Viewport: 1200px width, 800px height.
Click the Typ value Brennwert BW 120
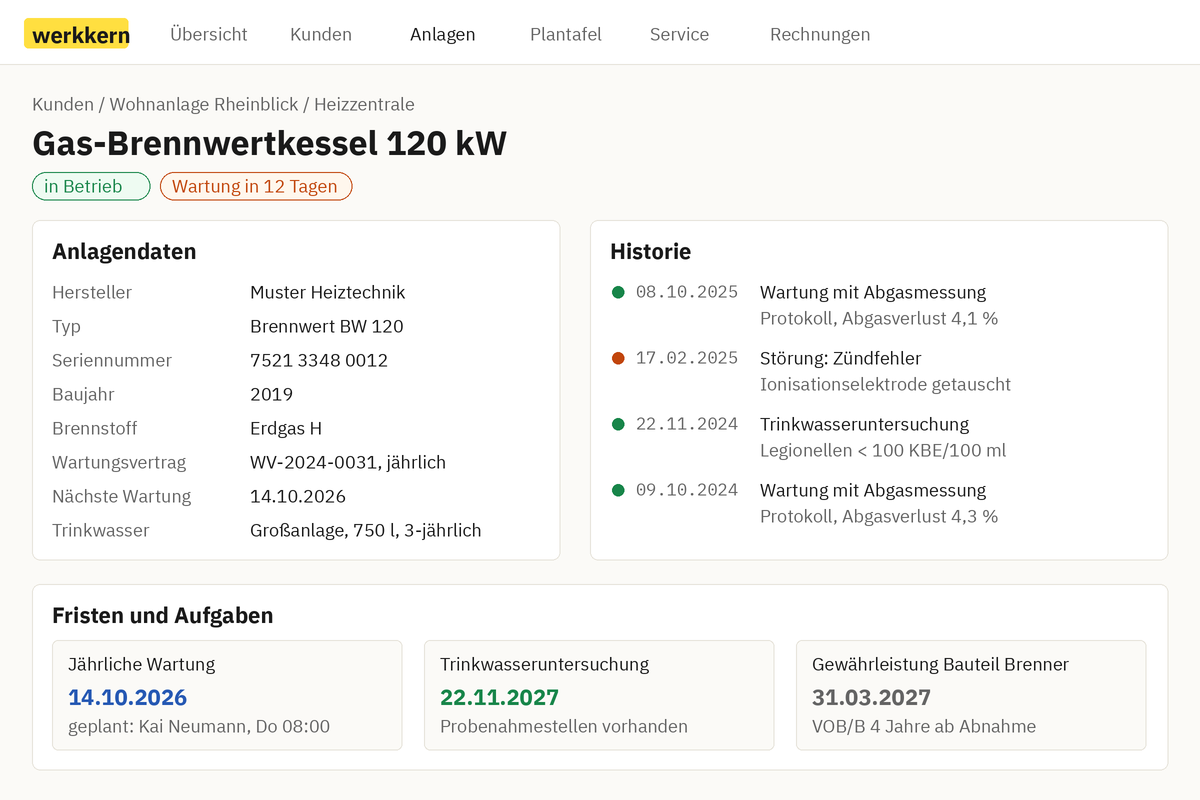(327, 326)
